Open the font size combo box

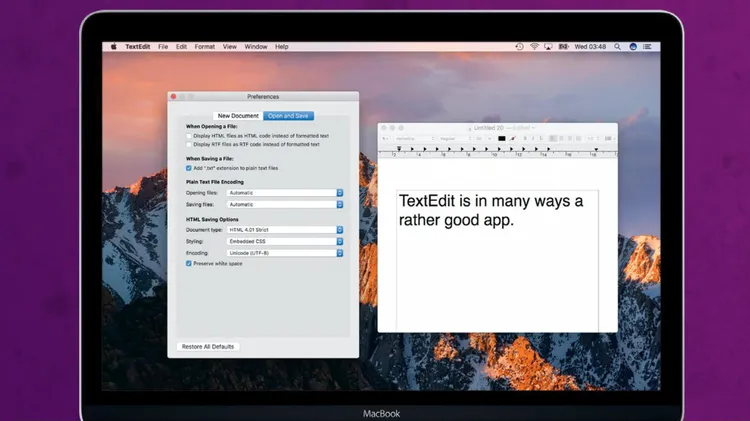point(484,139)
